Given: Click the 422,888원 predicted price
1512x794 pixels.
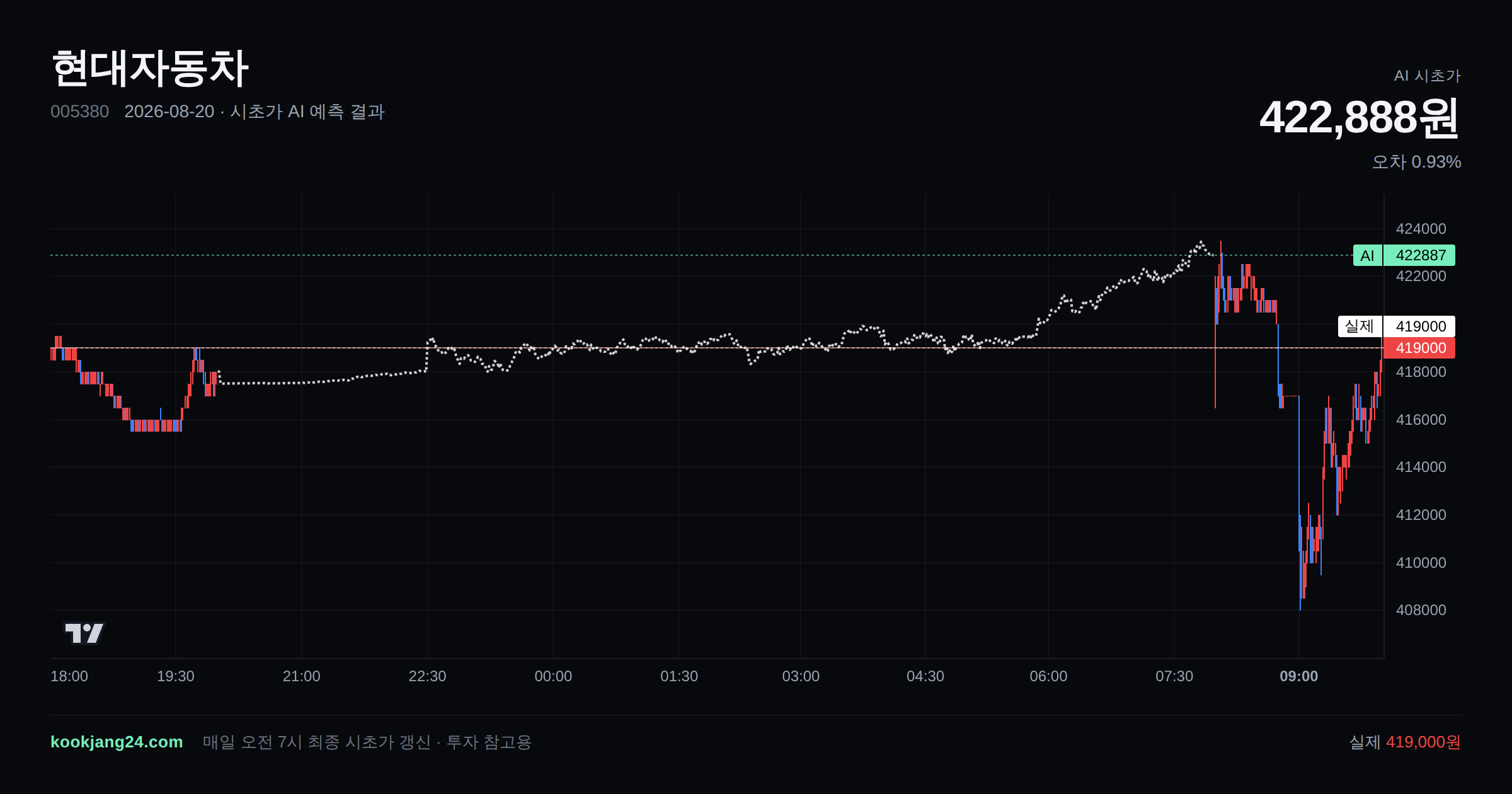Looking at the screenshot, I should coord(1360,117).
